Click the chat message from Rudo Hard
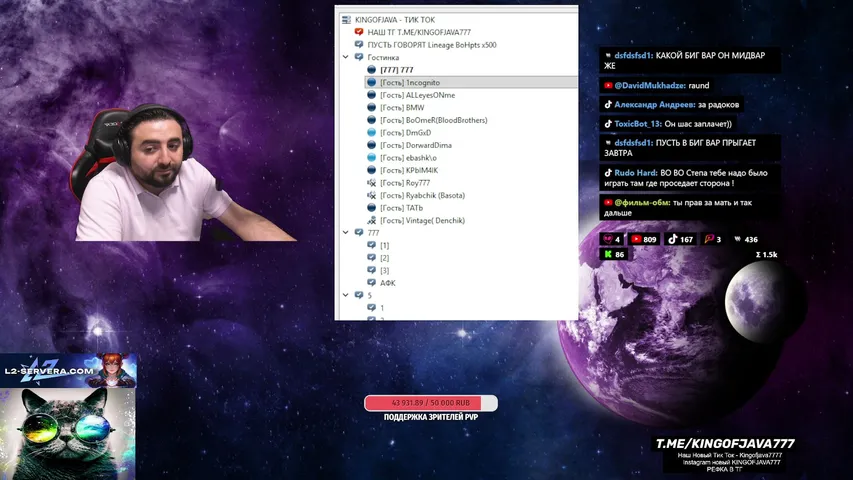This screenshot has height=480, width=853. 690,178
